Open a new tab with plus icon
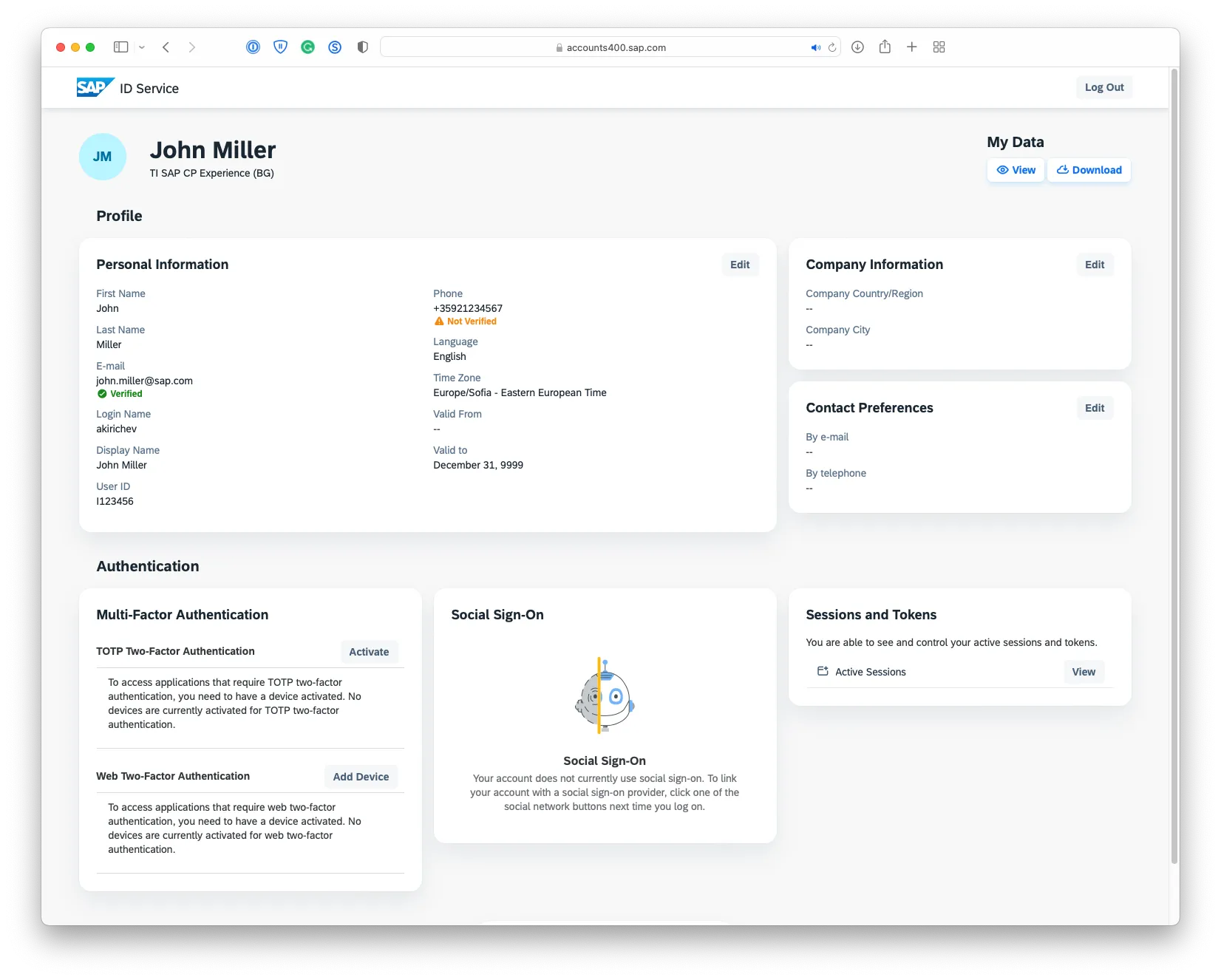 912,47
